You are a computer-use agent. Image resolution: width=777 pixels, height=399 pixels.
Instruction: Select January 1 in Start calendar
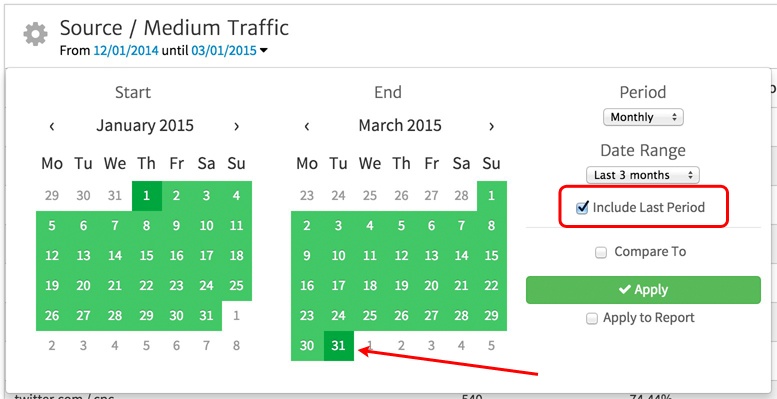(147, 196)
